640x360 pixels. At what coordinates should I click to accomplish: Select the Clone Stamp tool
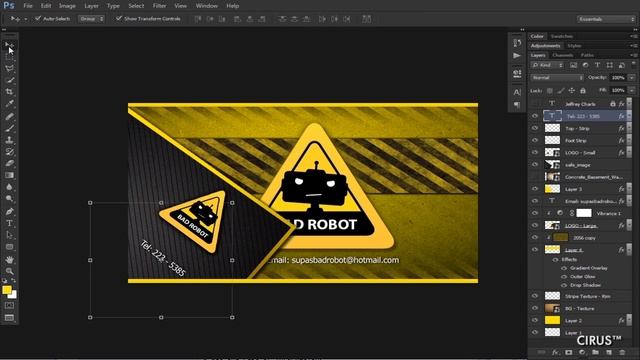point(9,140)
